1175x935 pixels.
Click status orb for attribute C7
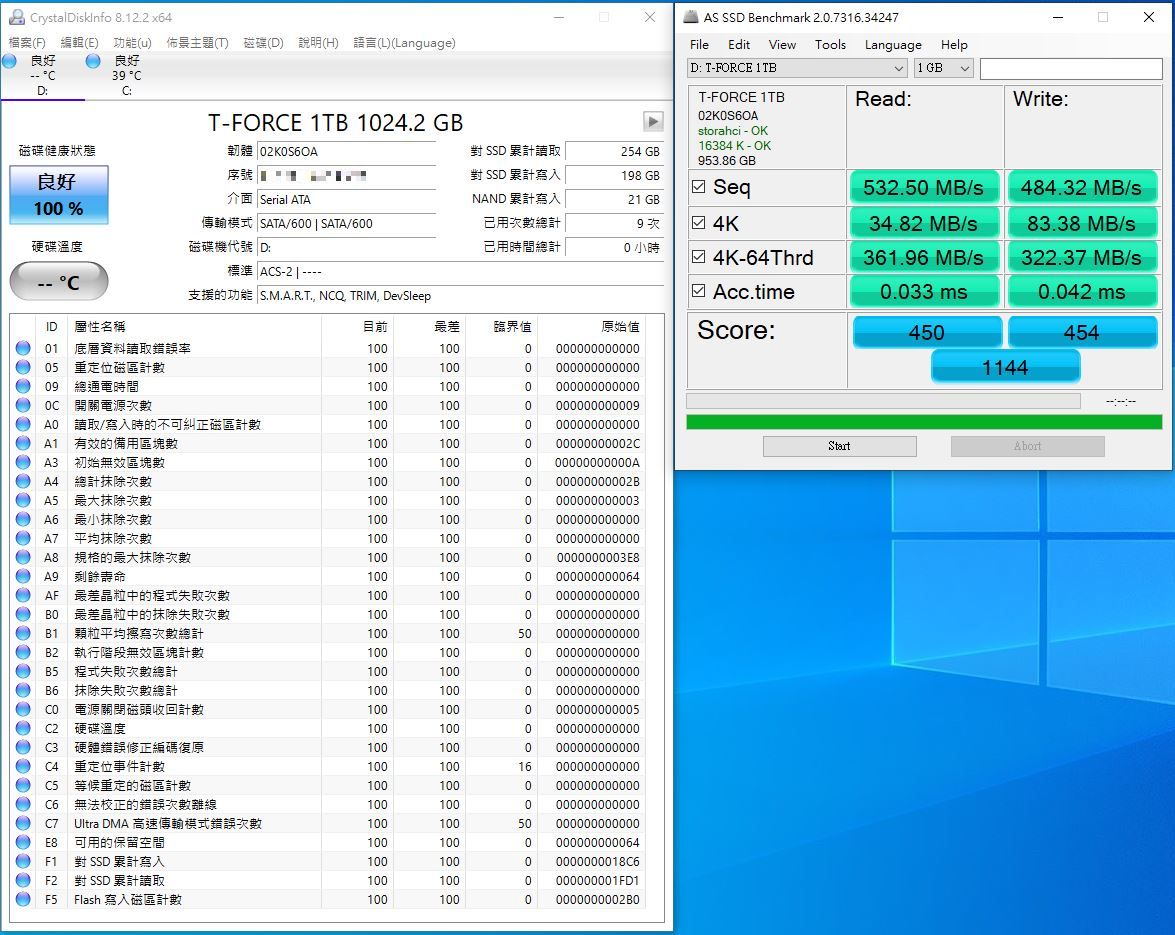tap(23, 823)
